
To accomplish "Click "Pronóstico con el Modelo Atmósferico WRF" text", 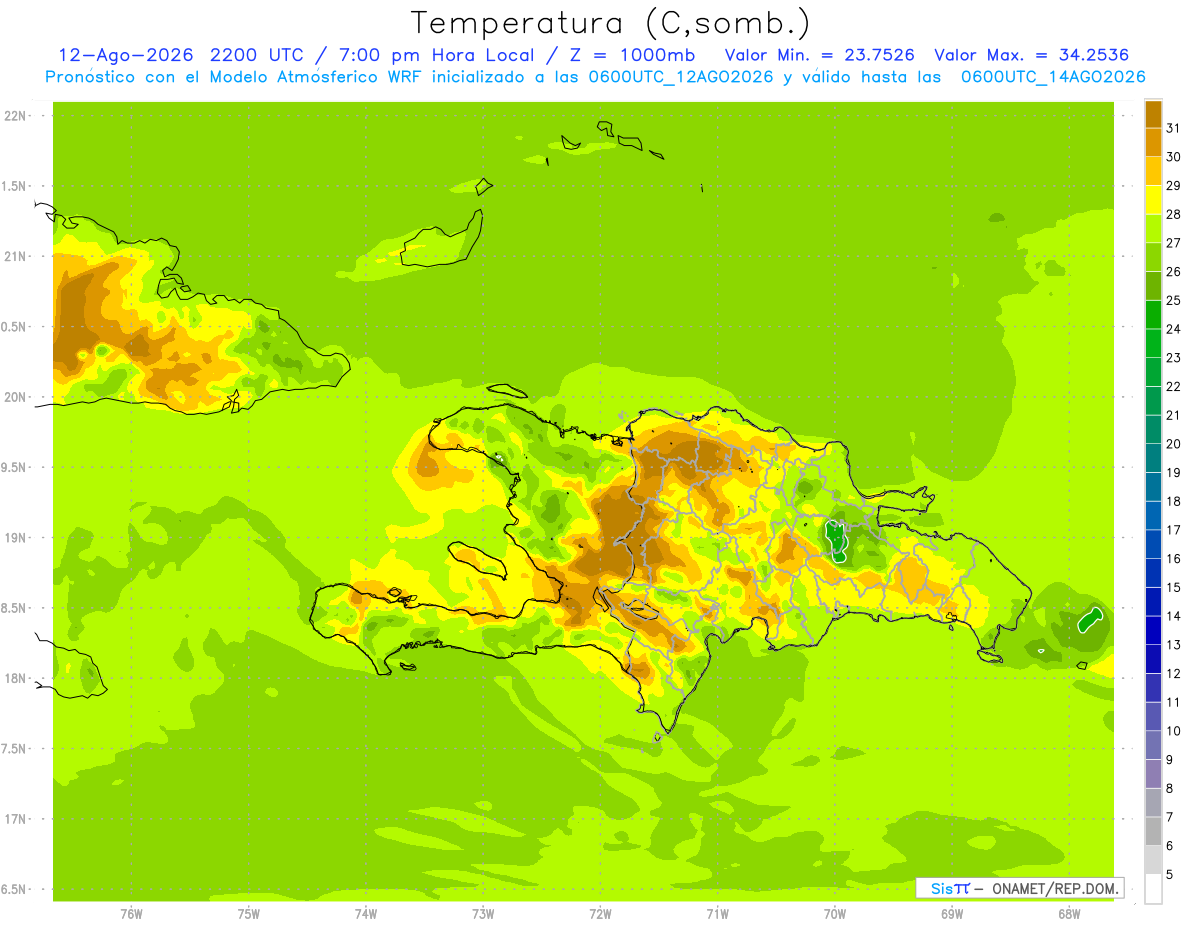I will (x=235, y=77).
